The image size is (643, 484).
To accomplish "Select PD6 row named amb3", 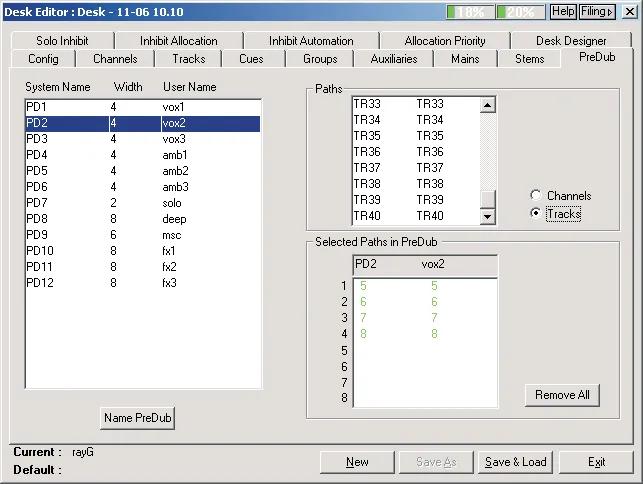I will coord(143,187).
